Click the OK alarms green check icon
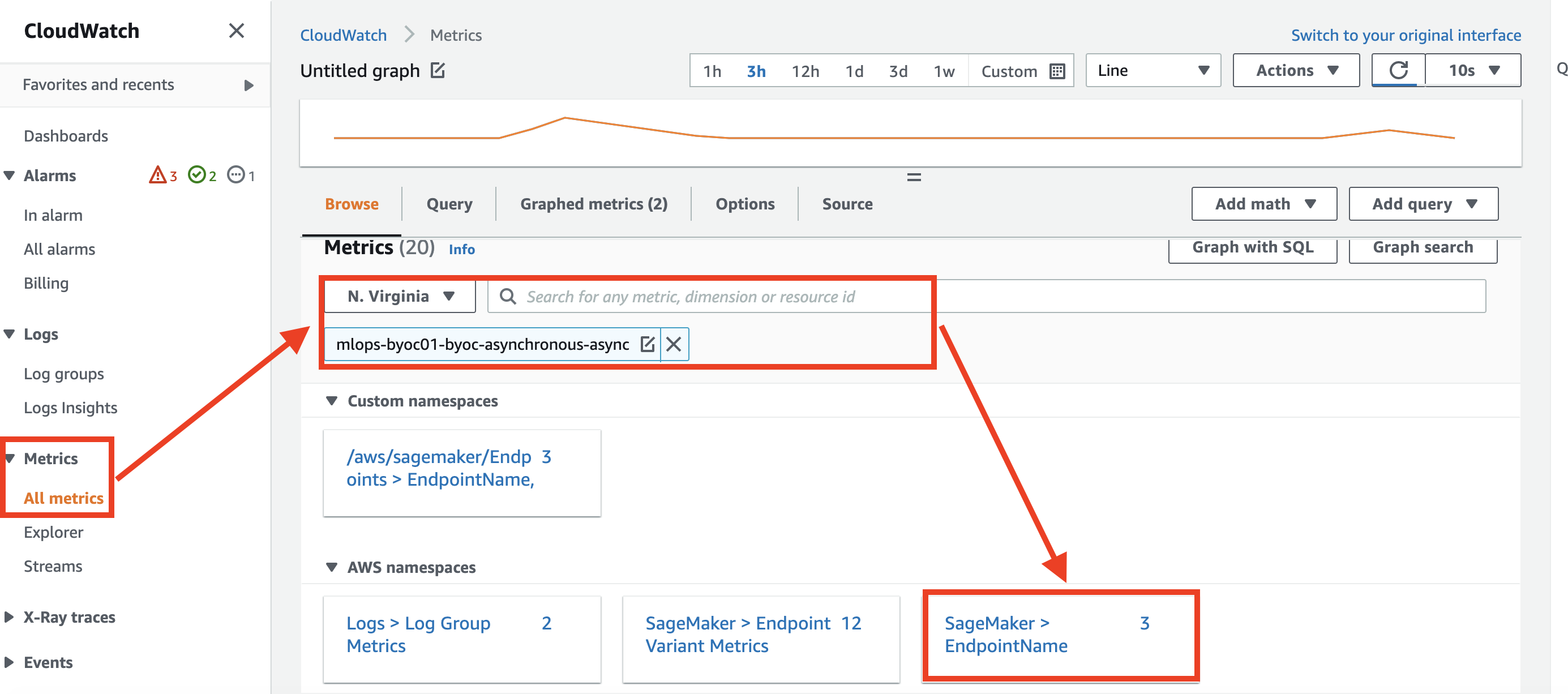 tap(196, 175)
